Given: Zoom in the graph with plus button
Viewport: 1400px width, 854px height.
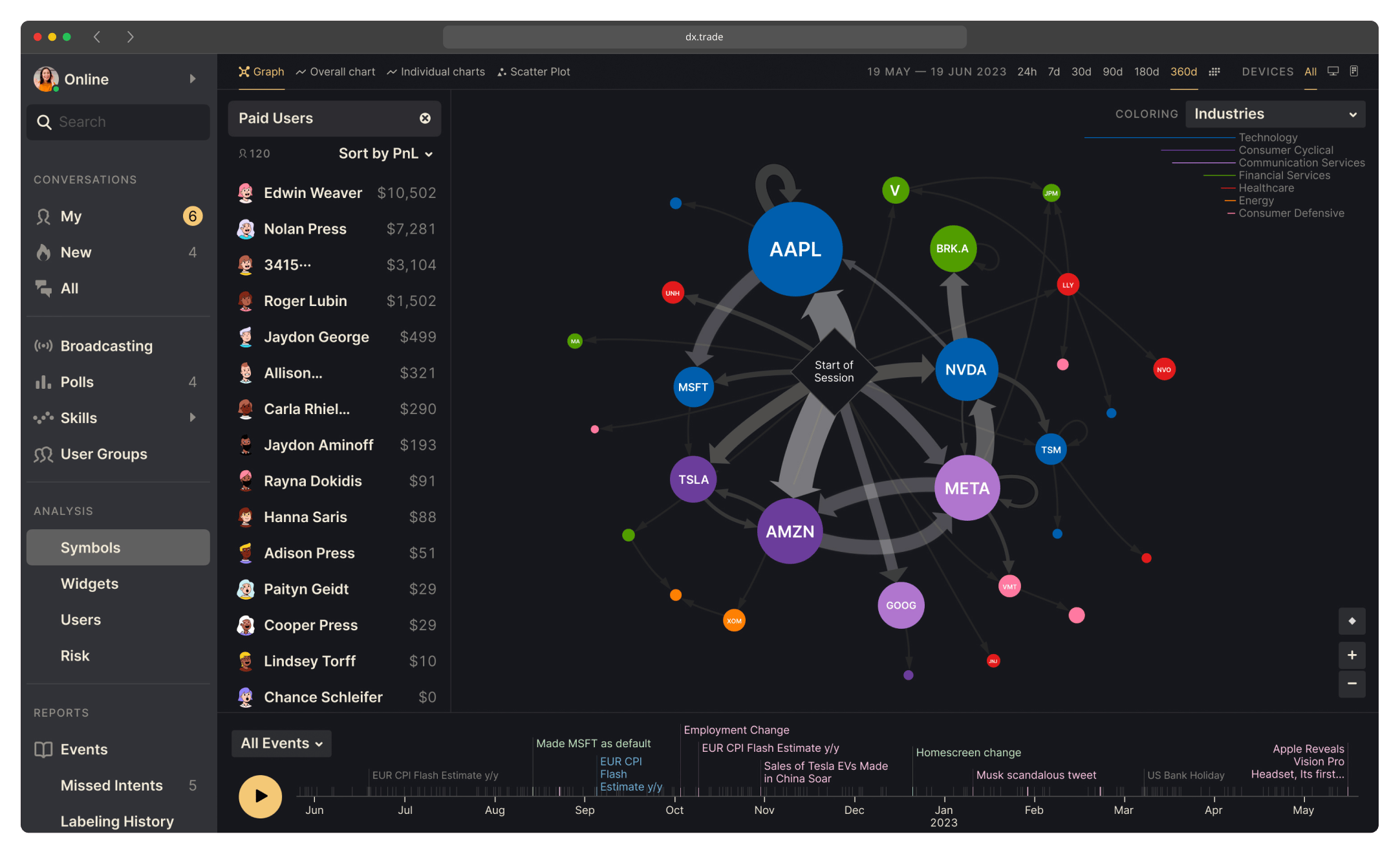Looking at the screenshot, I should click(1352, 655).
